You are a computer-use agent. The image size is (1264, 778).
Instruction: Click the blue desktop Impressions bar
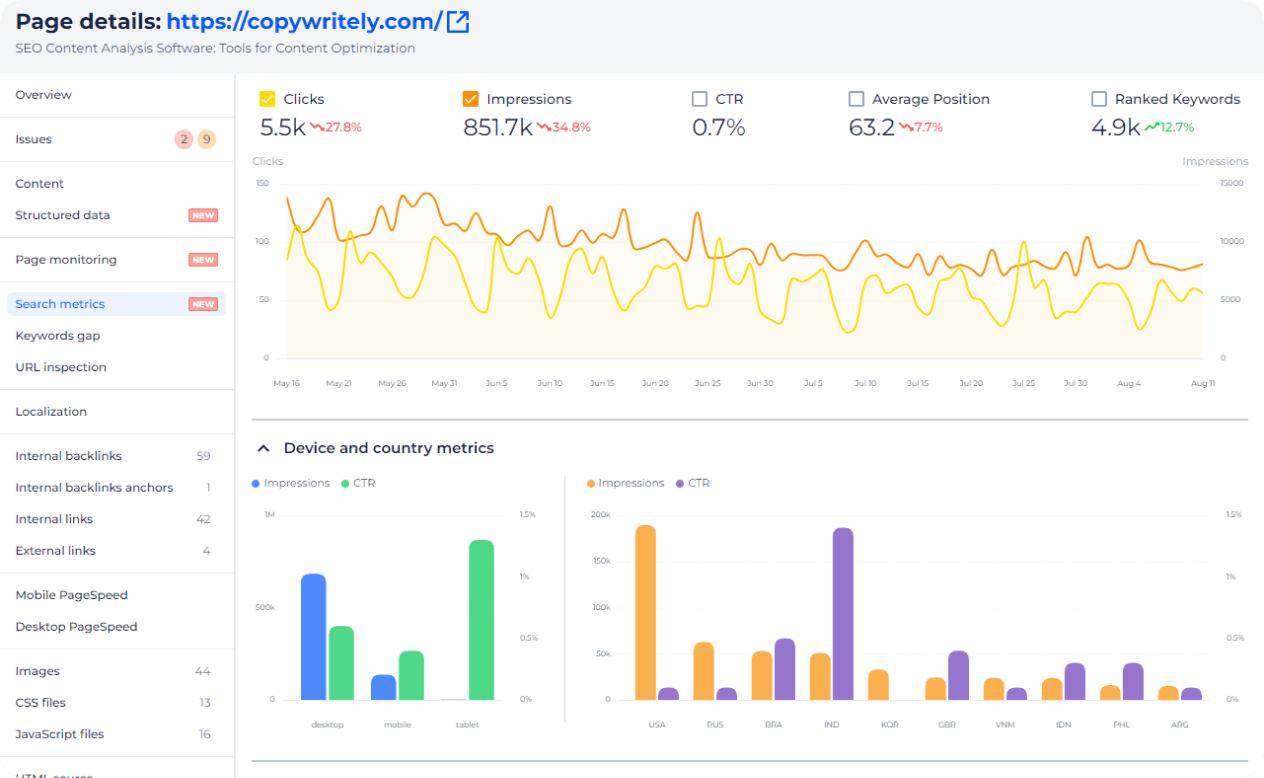[x=314, y=637]
